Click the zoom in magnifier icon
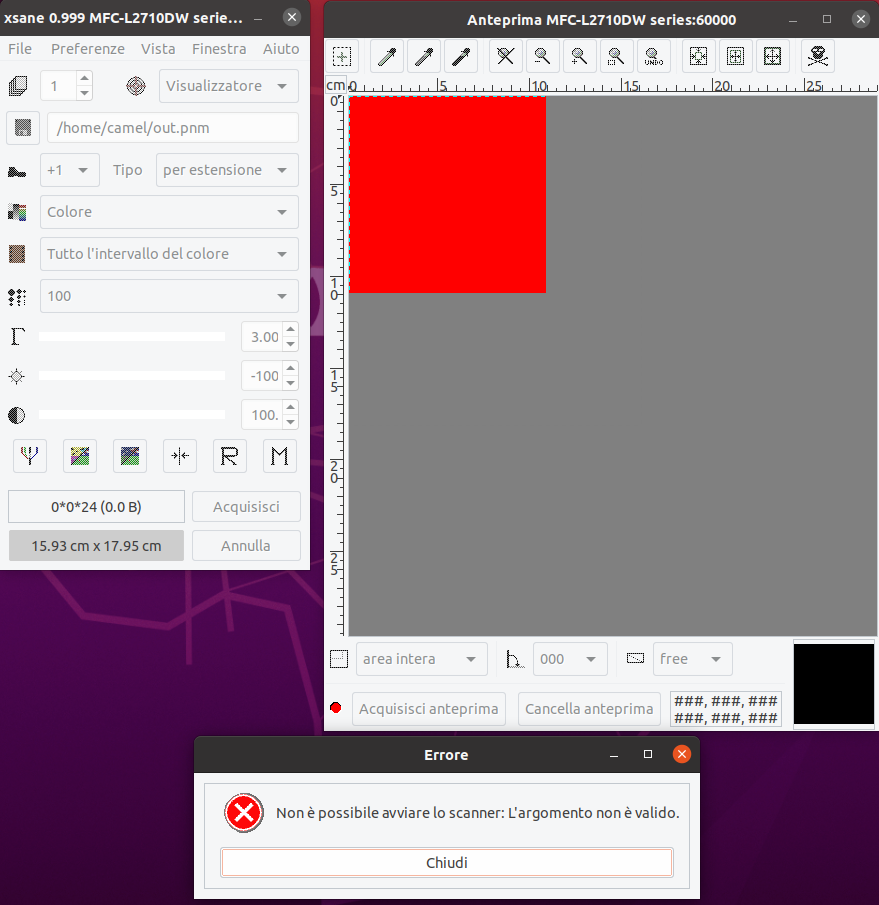Viewport: 879px width, 905px height. click(579, 56)
